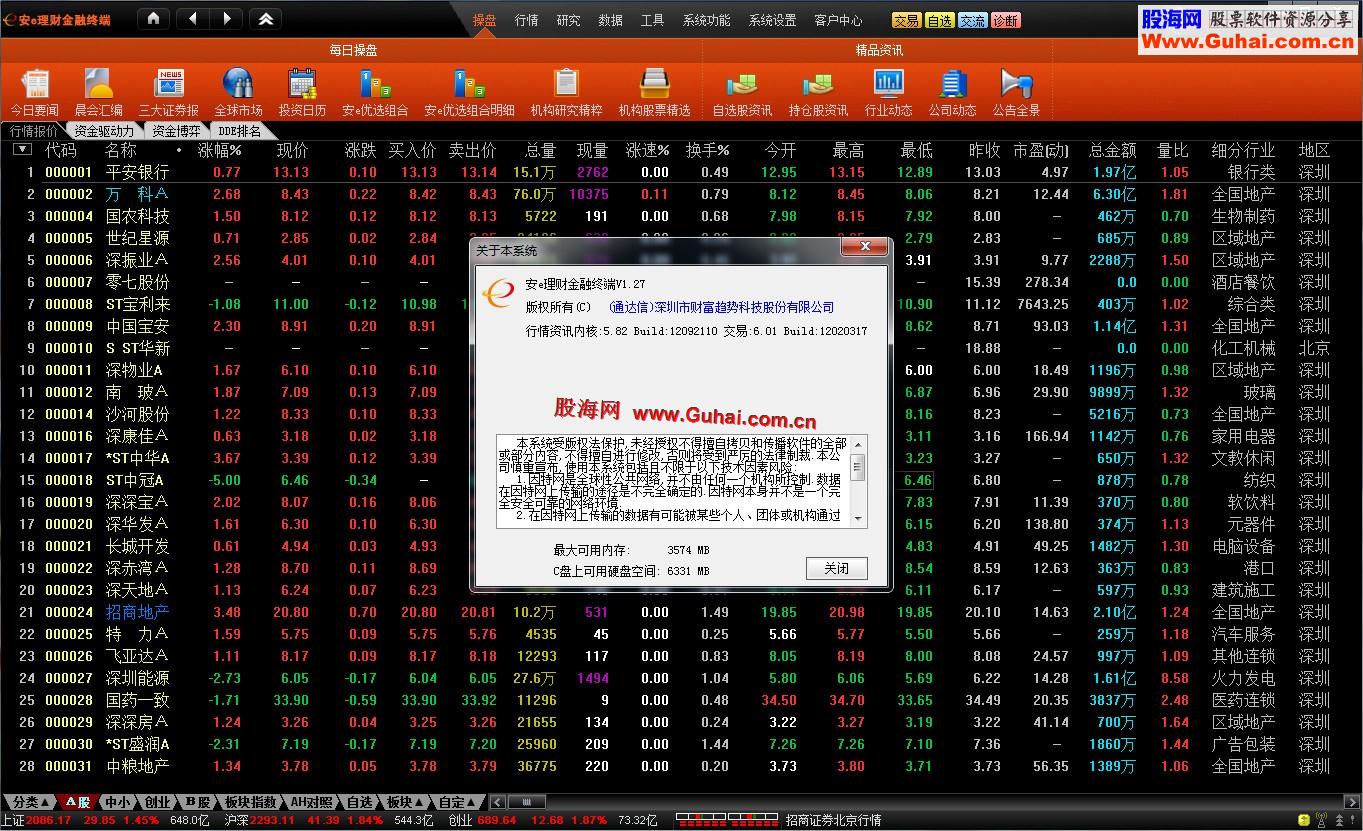Open the 数据 top menu
The width and height of the screenshot is (1363, 831).
click(x=610, y=20)
